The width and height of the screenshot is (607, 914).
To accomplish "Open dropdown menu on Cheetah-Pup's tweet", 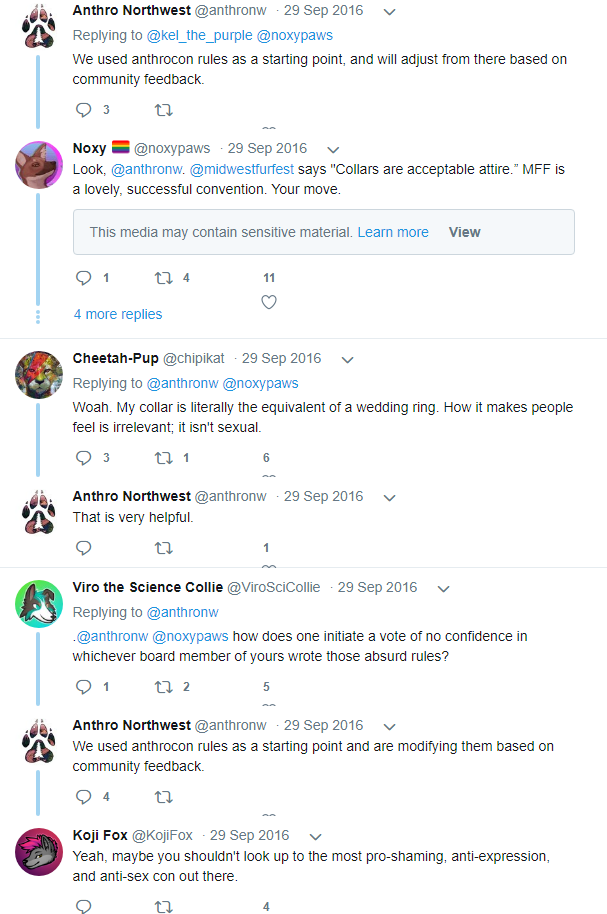I will click(x=347, y=359).
